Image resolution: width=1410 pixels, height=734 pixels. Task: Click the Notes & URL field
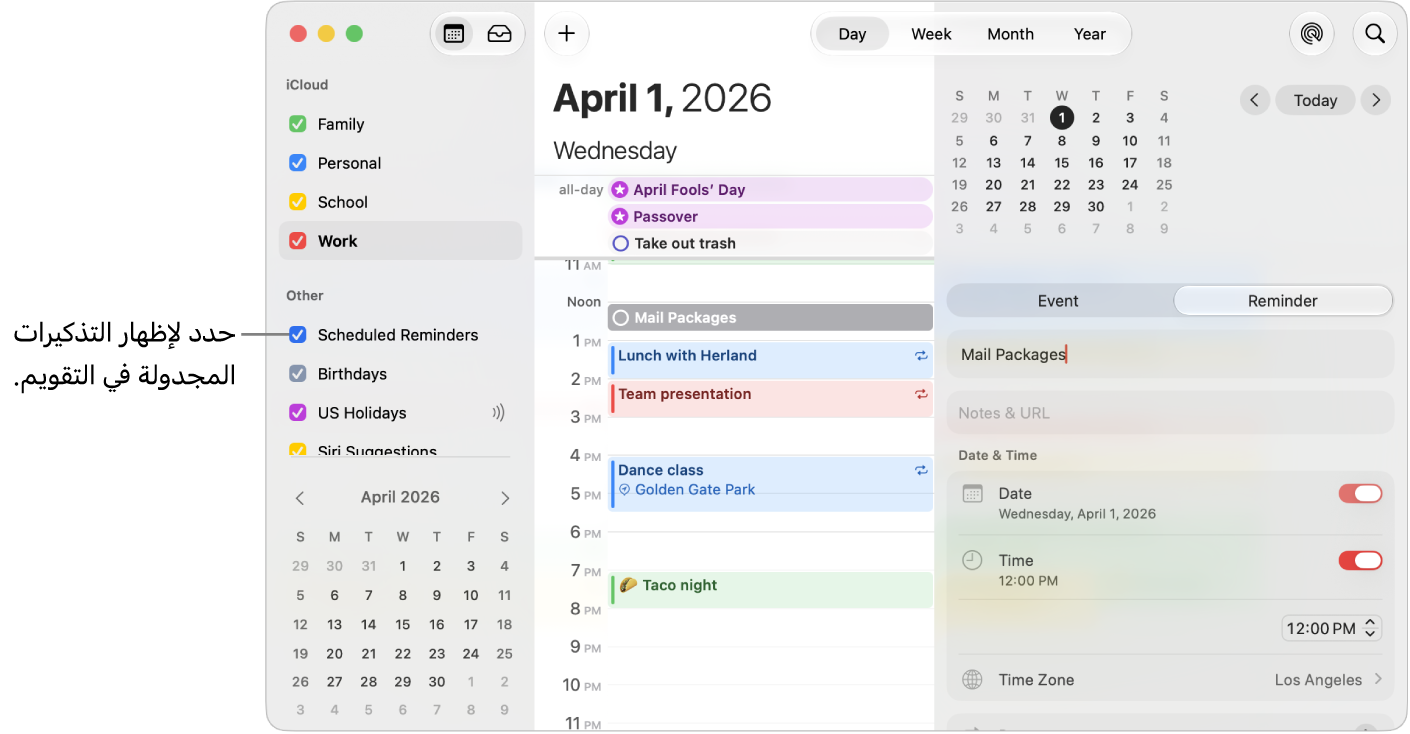[x=1170, y=413]
